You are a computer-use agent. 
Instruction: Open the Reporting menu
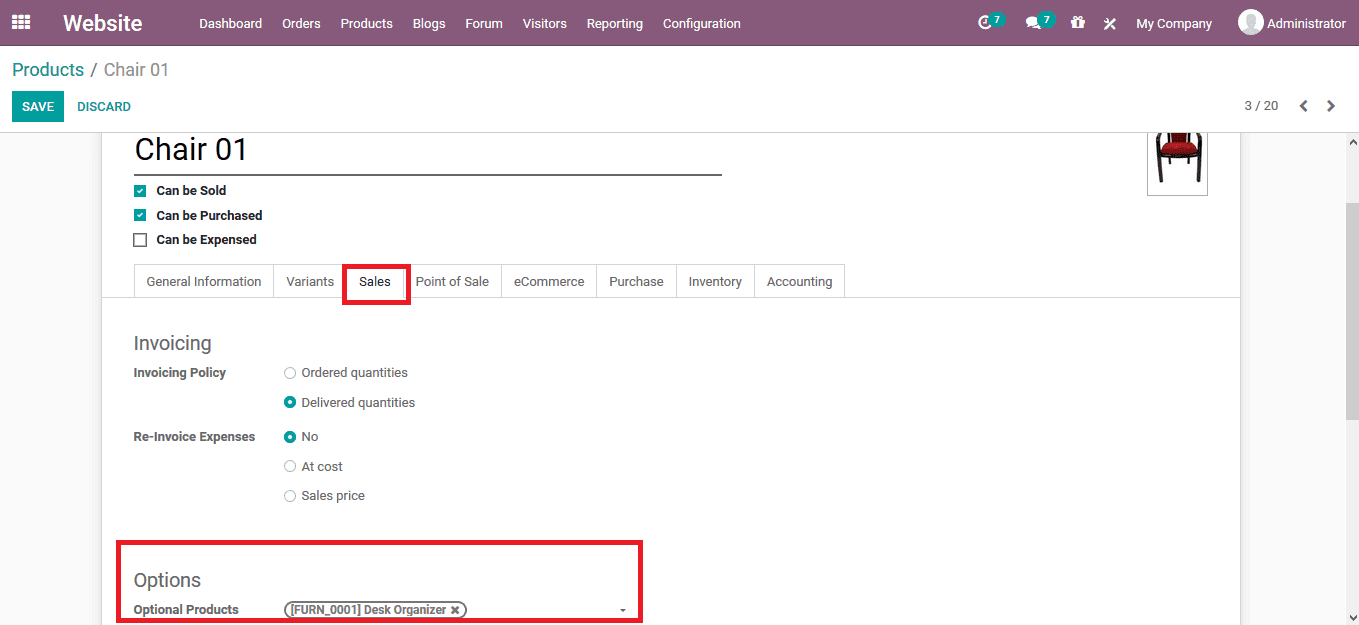615,23
